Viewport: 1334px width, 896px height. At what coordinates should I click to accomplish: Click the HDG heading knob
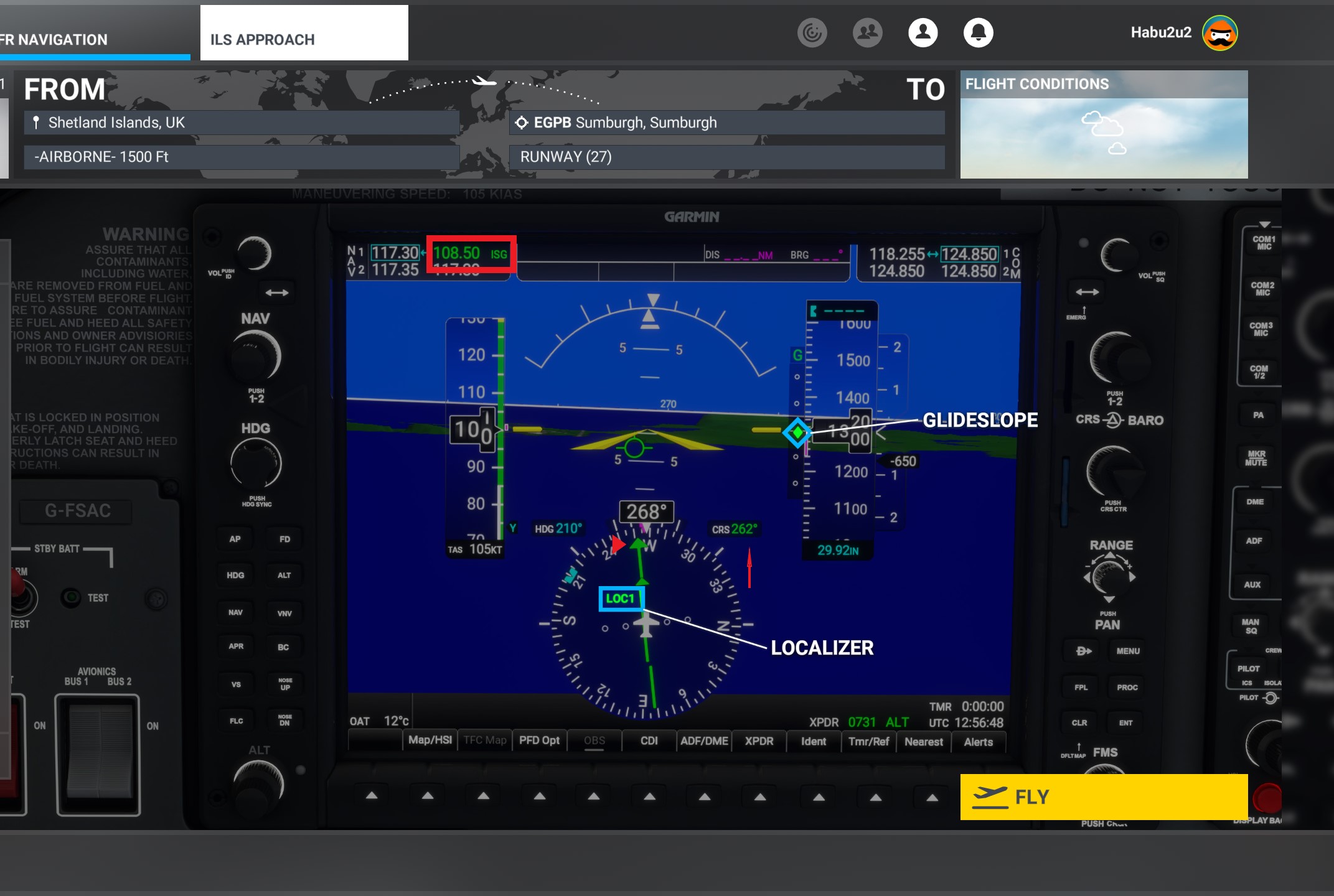coord(256,464)
